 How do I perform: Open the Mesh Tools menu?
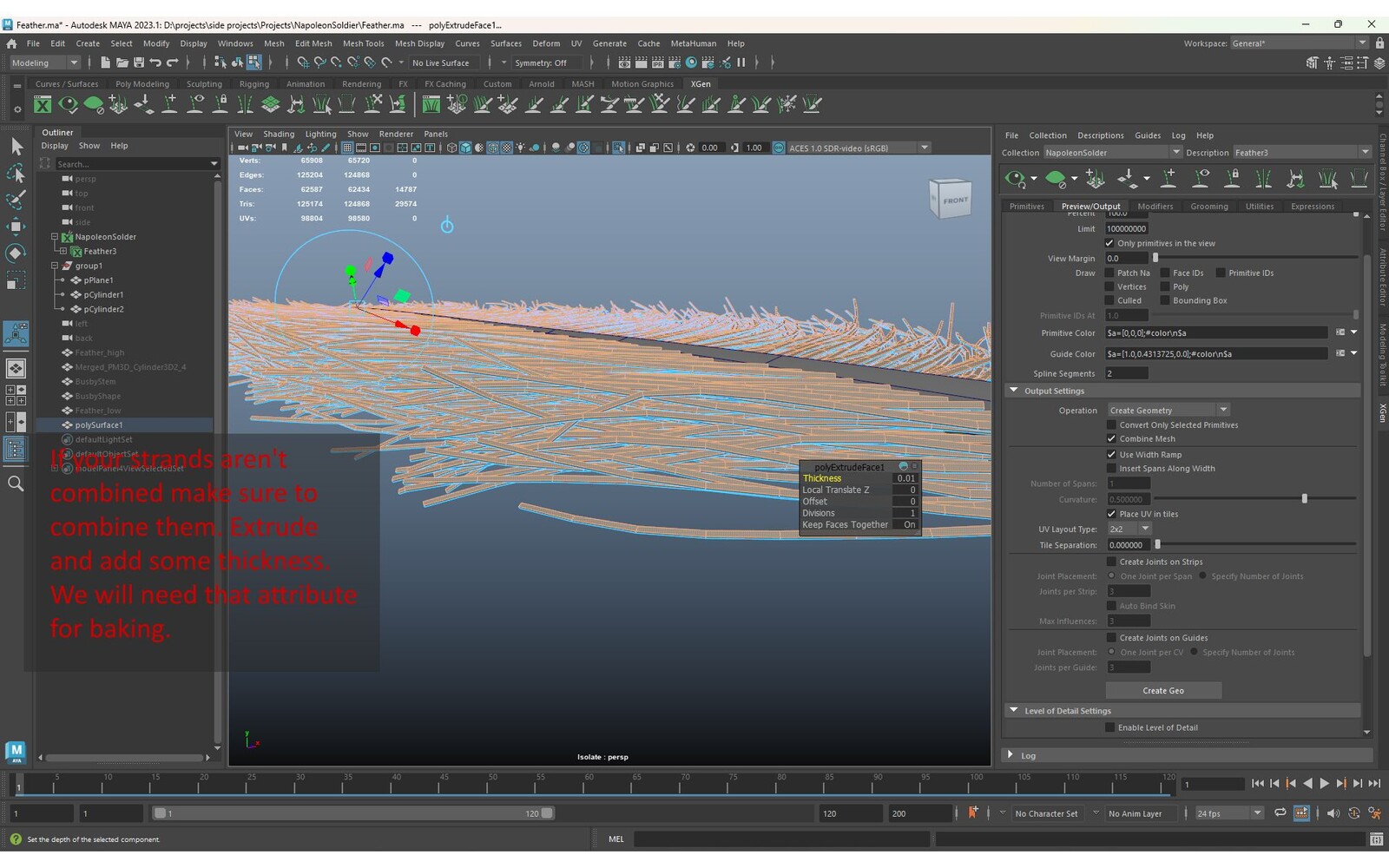click(363, 43)
